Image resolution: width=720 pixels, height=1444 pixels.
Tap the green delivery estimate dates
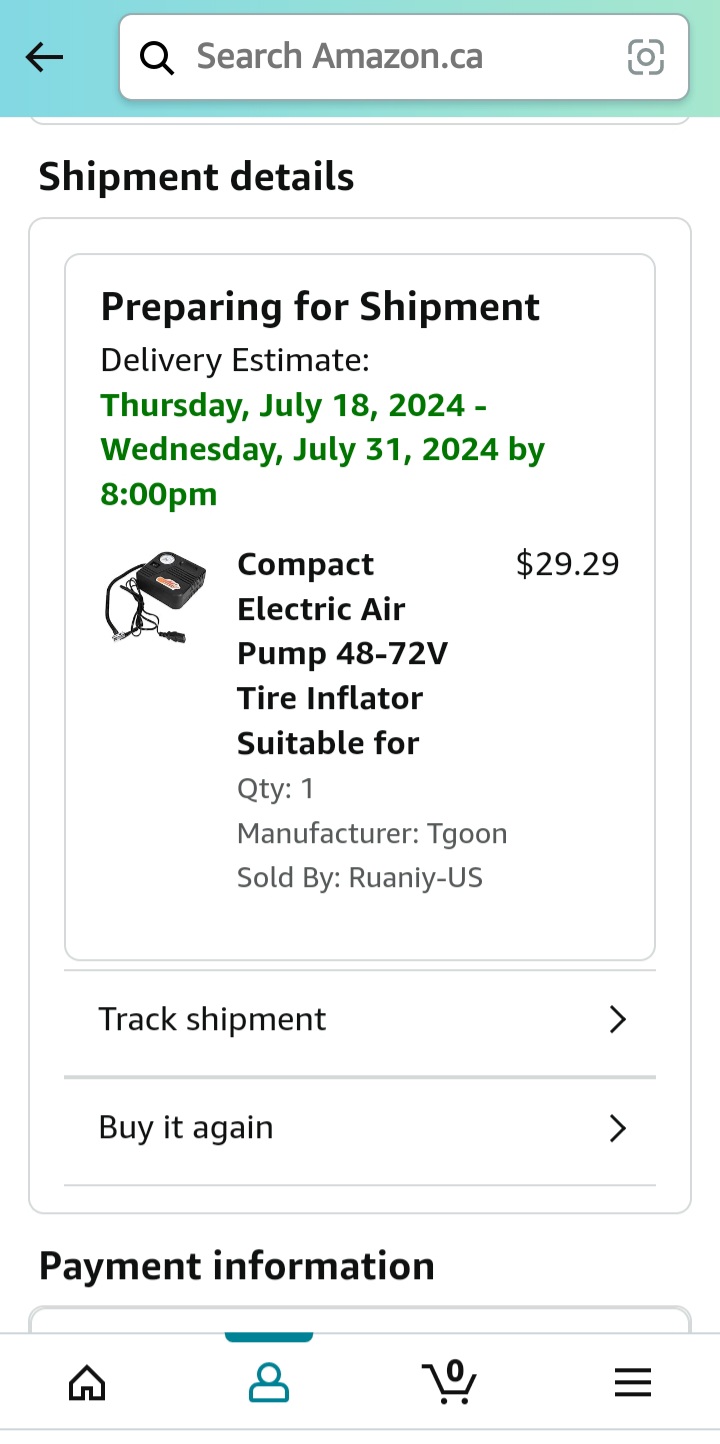click(x=322, y=449)
